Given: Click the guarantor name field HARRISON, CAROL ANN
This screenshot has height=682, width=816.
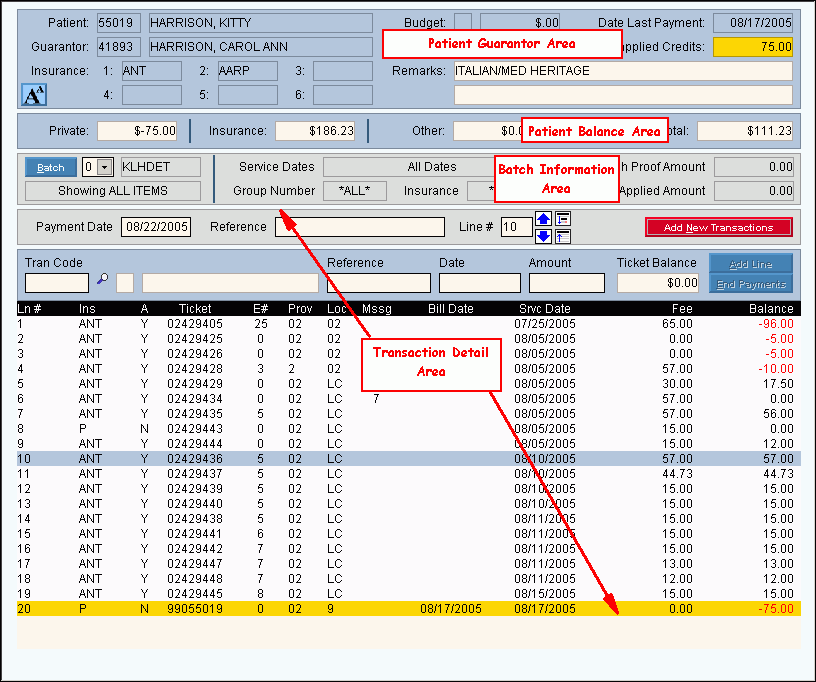Looking at the screenshot, I should click(261, 47).
